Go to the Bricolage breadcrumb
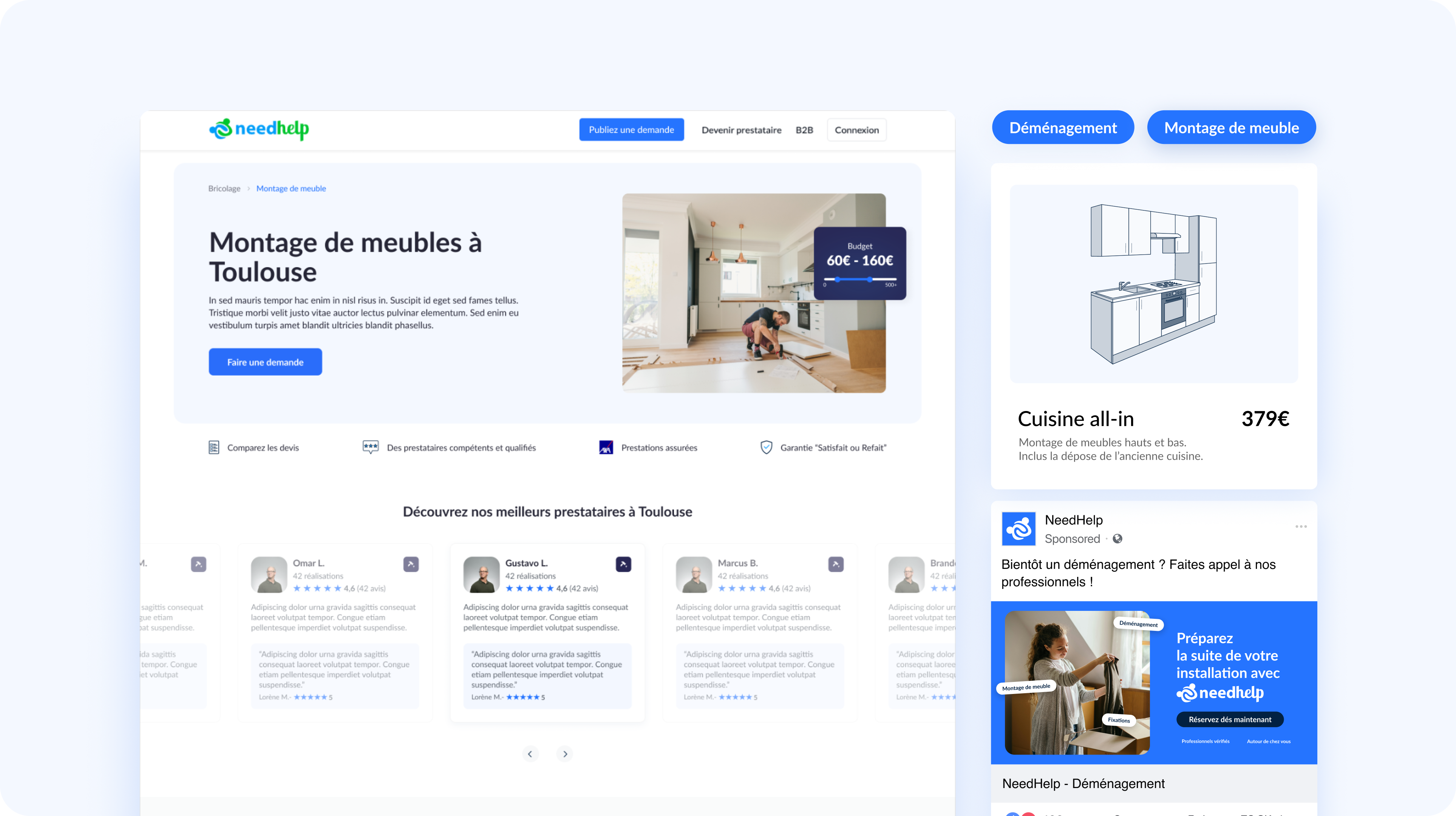The width and height of the screenshot is (1456, 816). (224, 188)
